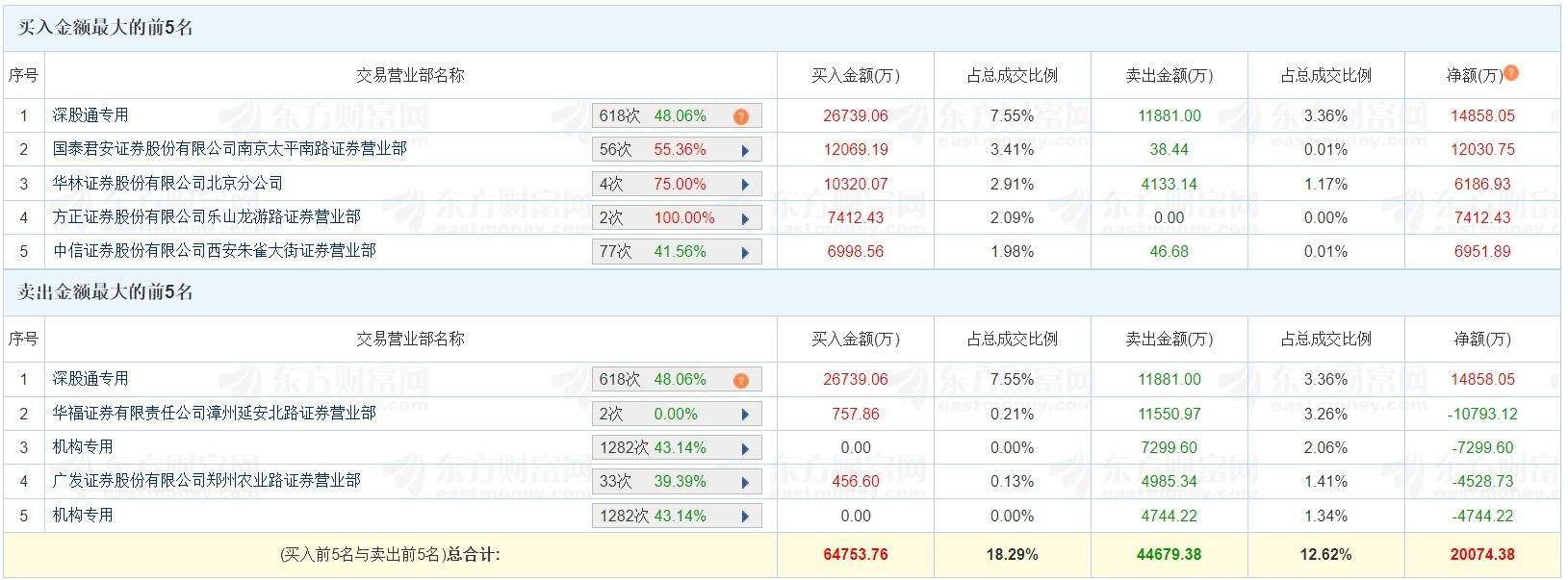Expand 中信证券西安朱雀大街 details arrow

tap(745, 252)
